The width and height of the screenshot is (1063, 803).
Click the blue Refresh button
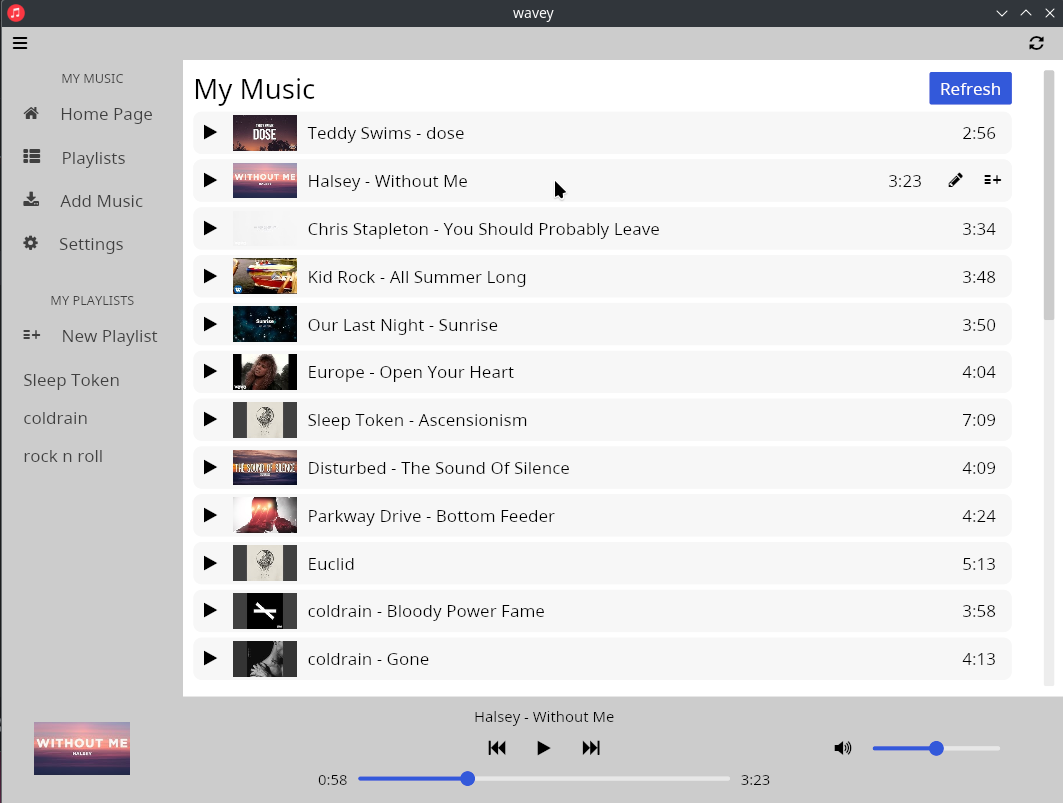click(970, 88)
